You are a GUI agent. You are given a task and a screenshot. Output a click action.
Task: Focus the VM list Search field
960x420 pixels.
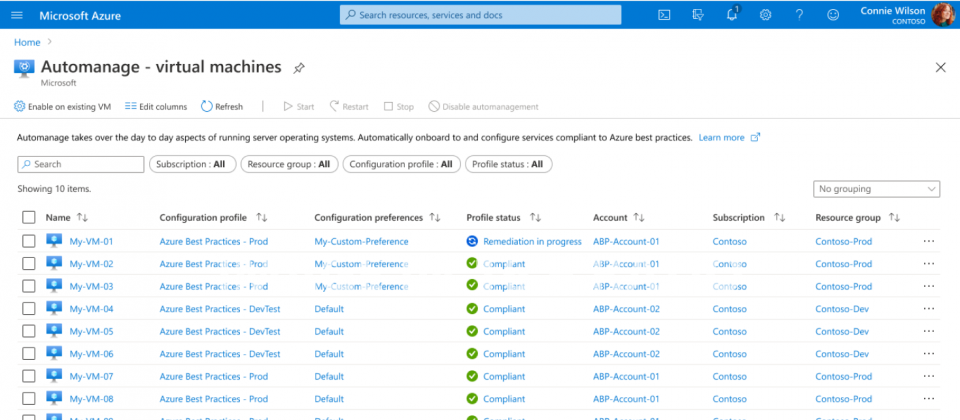click(81, 164)
